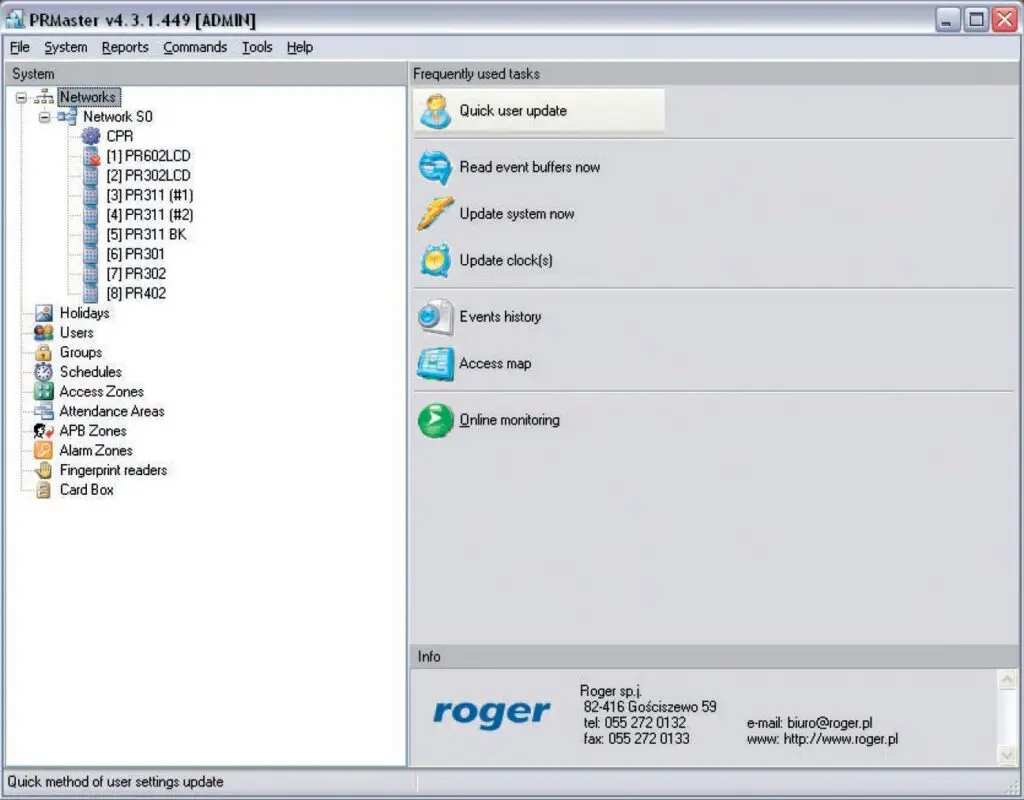Open the Tools menu
Image resolution: width=1024 pixels, height=800 pixels.
click(x=257, y=47)
